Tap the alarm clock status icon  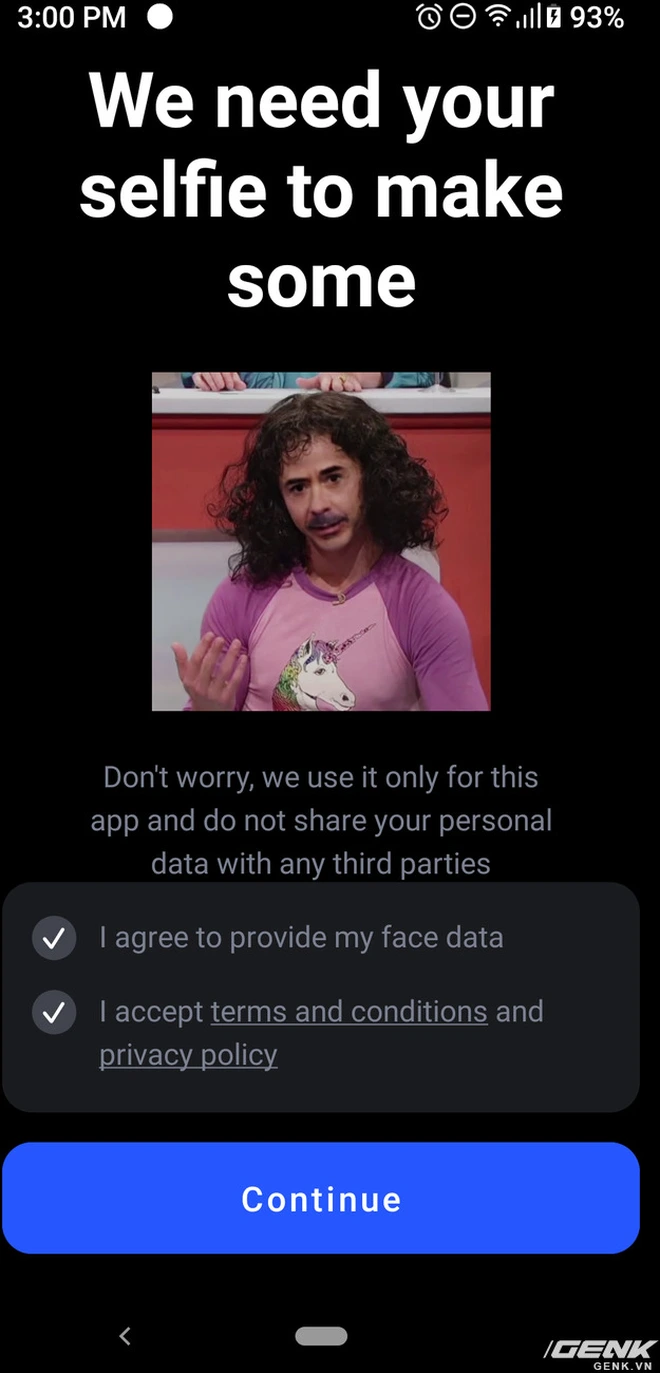(429, 17)
